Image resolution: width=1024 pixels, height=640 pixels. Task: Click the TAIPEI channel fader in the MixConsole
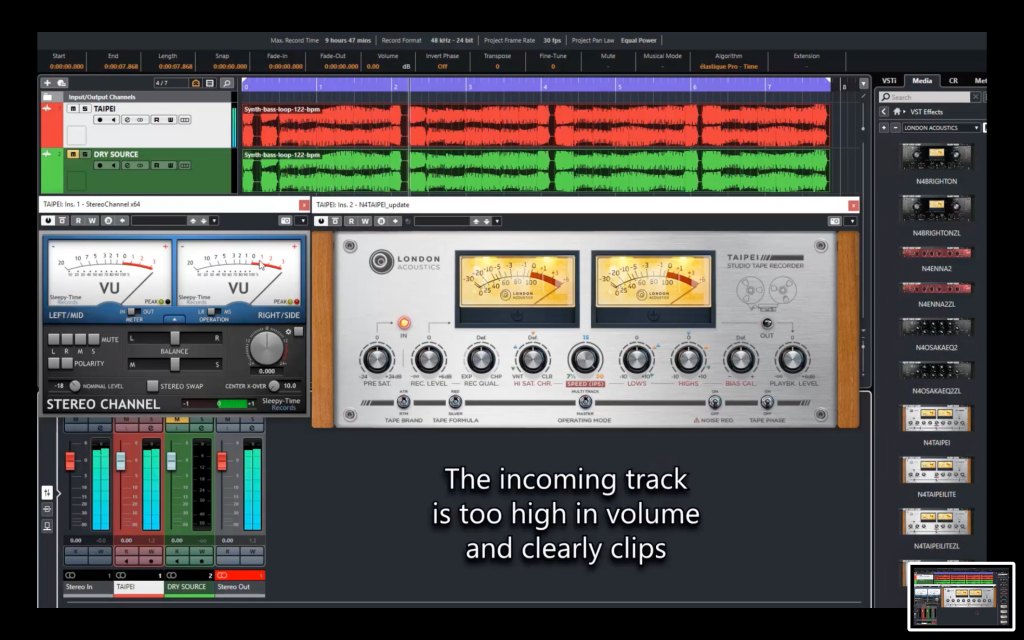coord(120,461)
